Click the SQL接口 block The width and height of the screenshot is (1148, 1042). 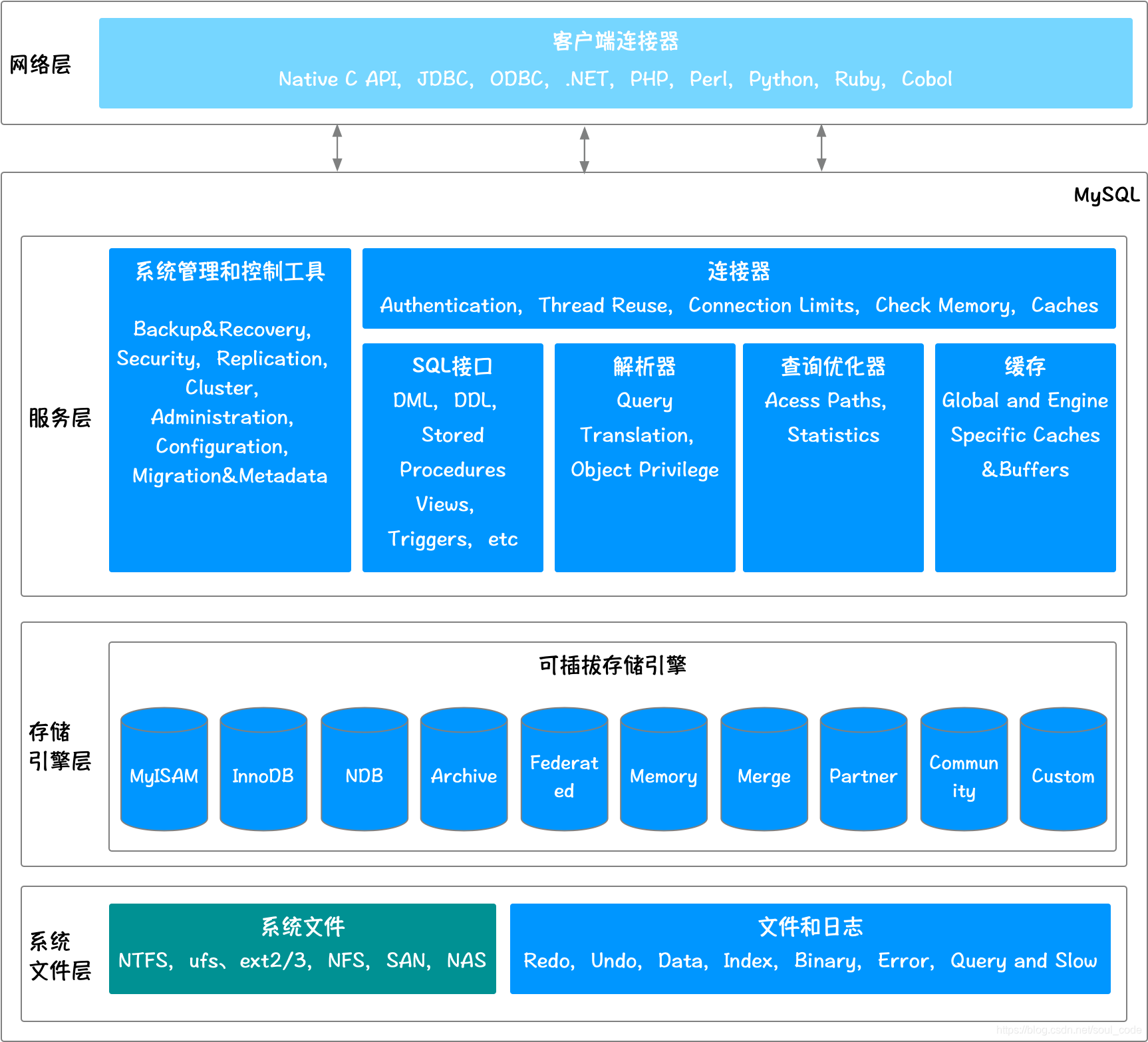coord(453,457)
